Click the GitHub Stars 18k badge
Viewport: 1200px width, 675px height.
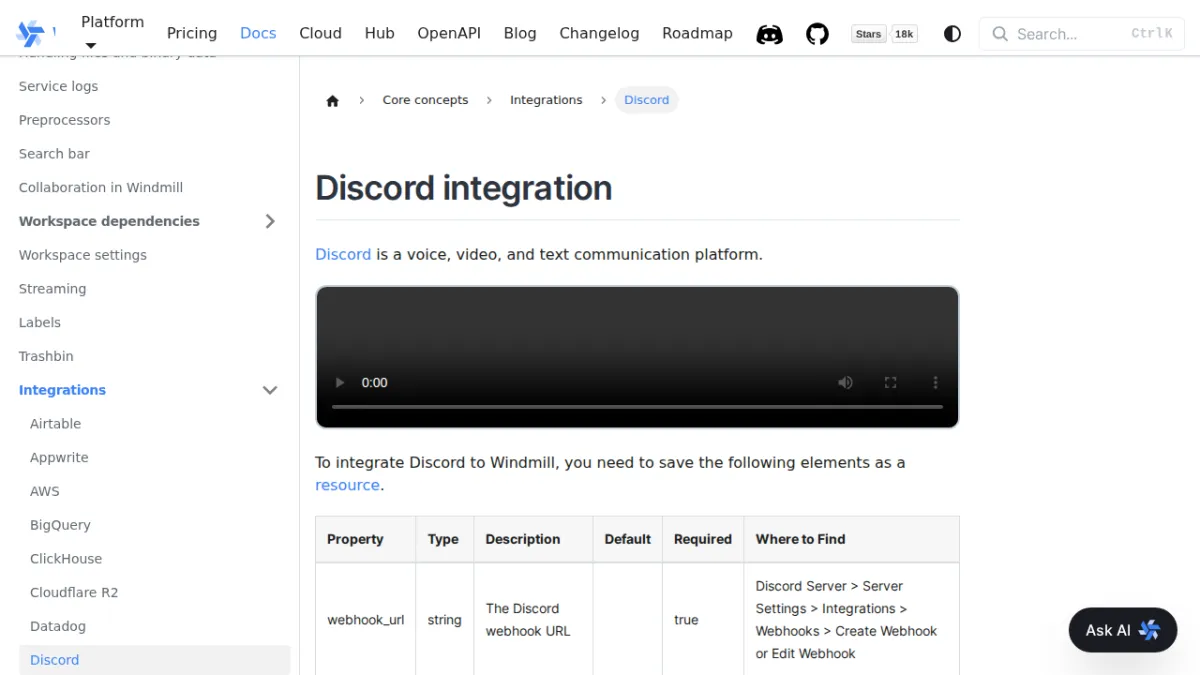pyautogui.click(x=884, y=34)
